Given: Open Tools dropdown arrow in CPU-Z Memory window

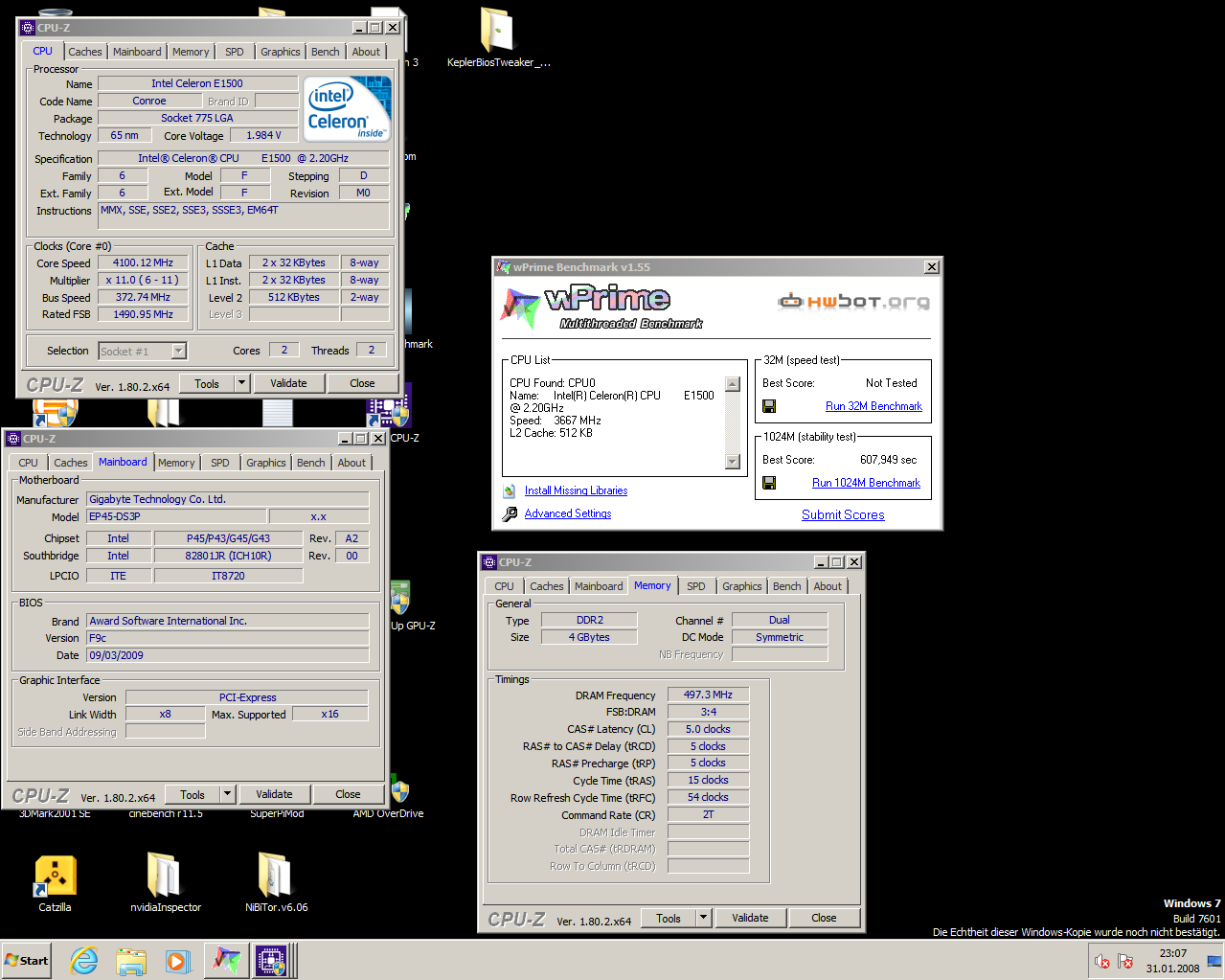Looking at the screenshot, I should pos(704,918).
